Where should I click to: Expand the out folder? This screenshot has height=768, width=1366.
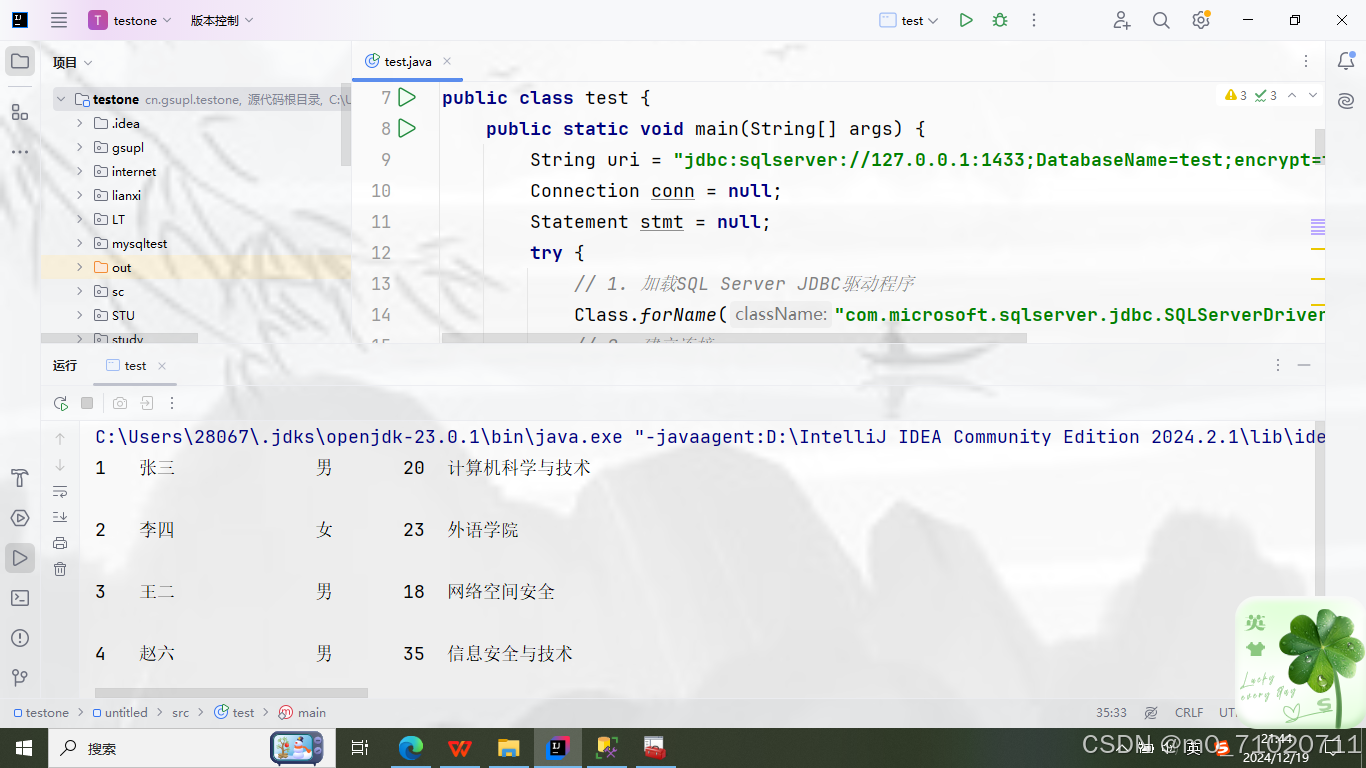[x=80, y=267]
